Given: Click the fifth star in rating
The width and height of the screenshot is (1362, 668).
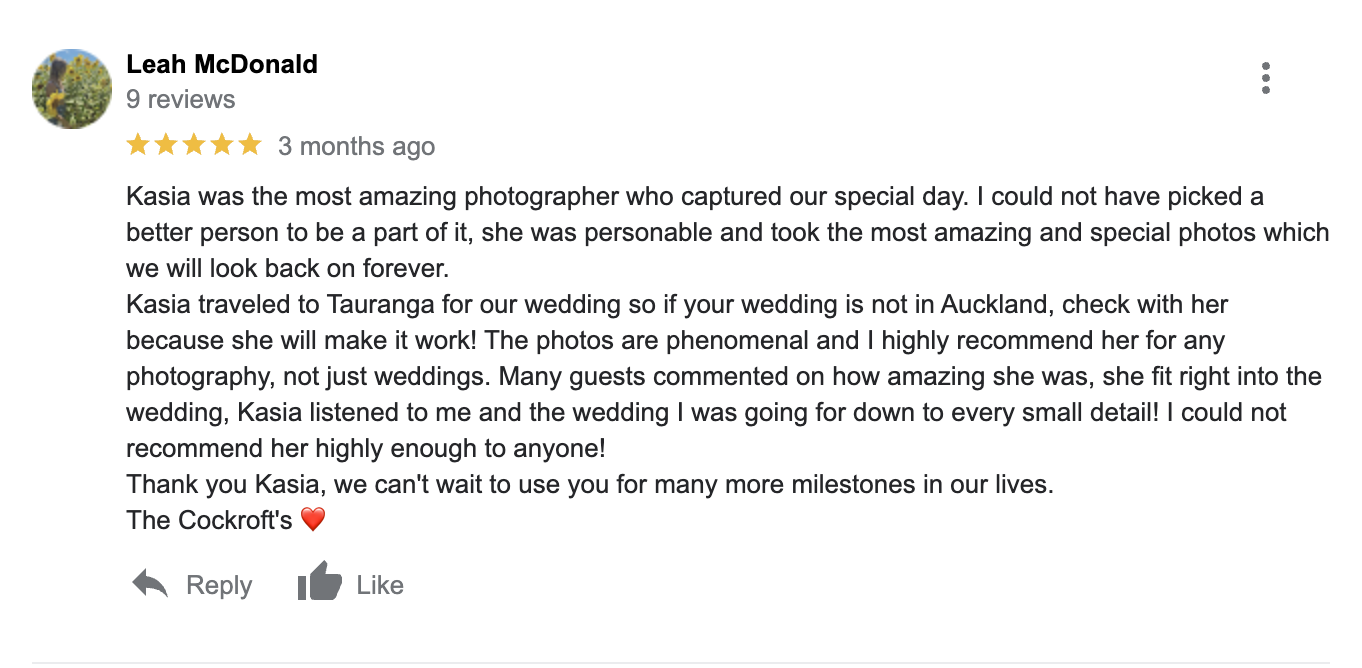Looking at the screenshot, I should [x=250, y=146].
